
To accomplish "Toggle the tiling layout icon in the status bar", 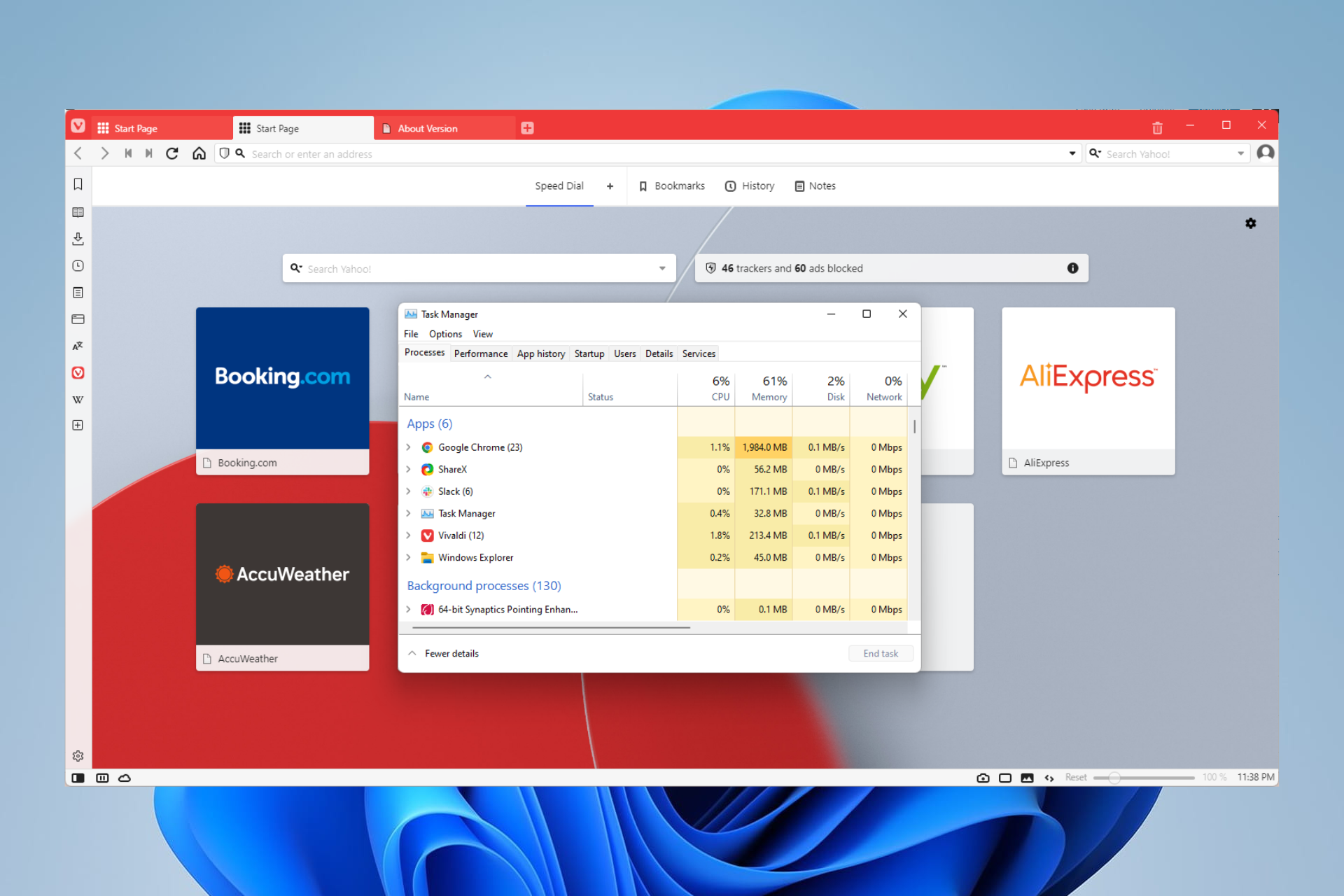I will (x=102, y=778).
